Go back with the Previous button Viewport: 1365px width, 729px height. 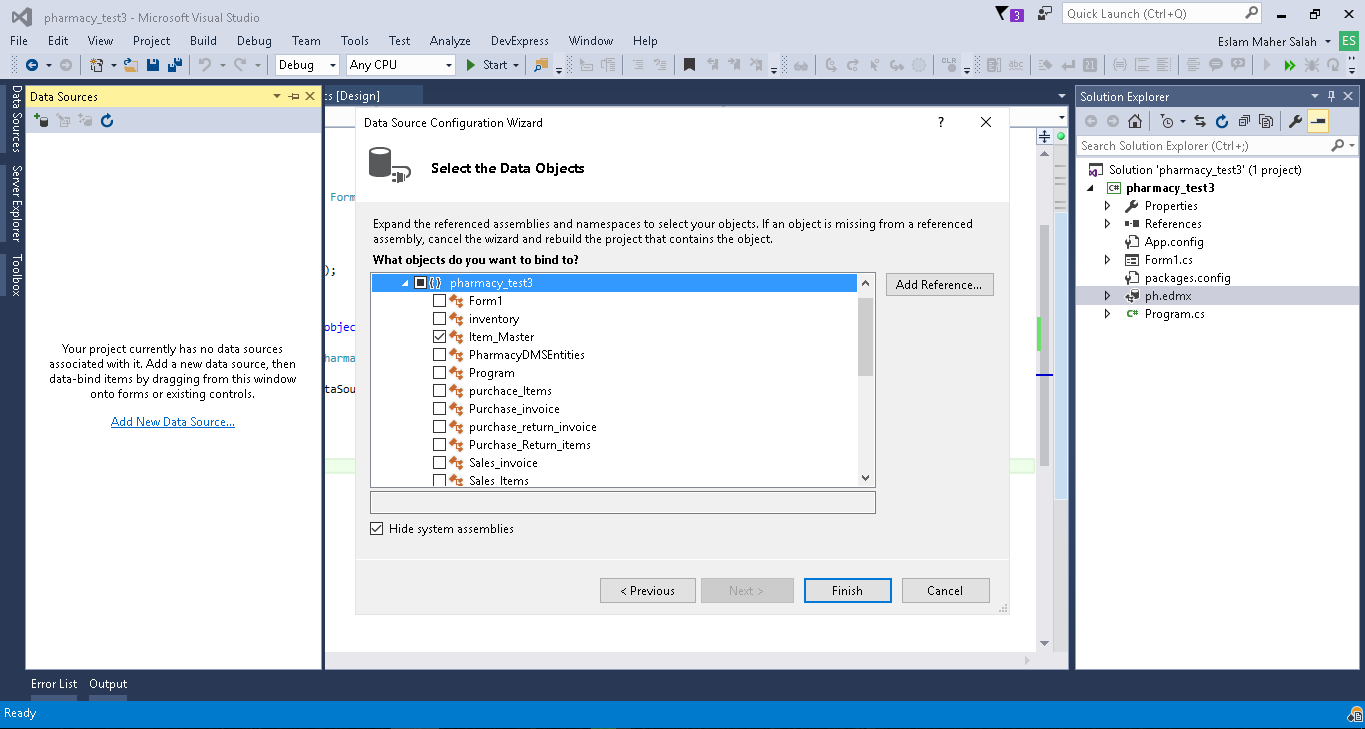[x=647, y=591]
